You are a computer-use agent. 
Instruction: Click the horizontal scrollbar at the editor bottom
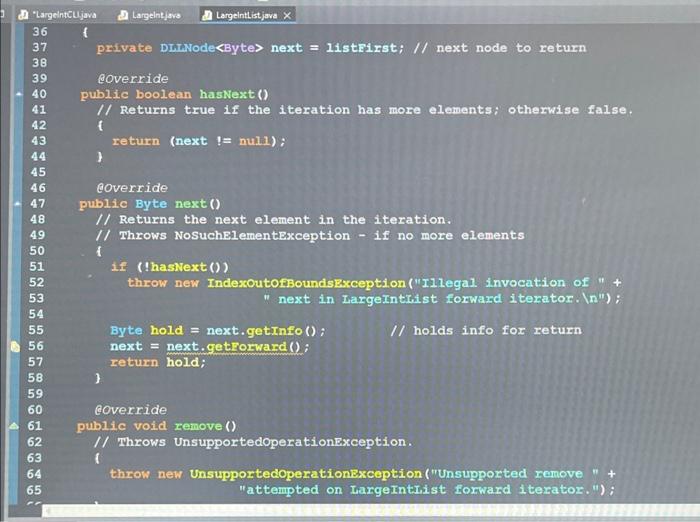click(x=371, y=511)
